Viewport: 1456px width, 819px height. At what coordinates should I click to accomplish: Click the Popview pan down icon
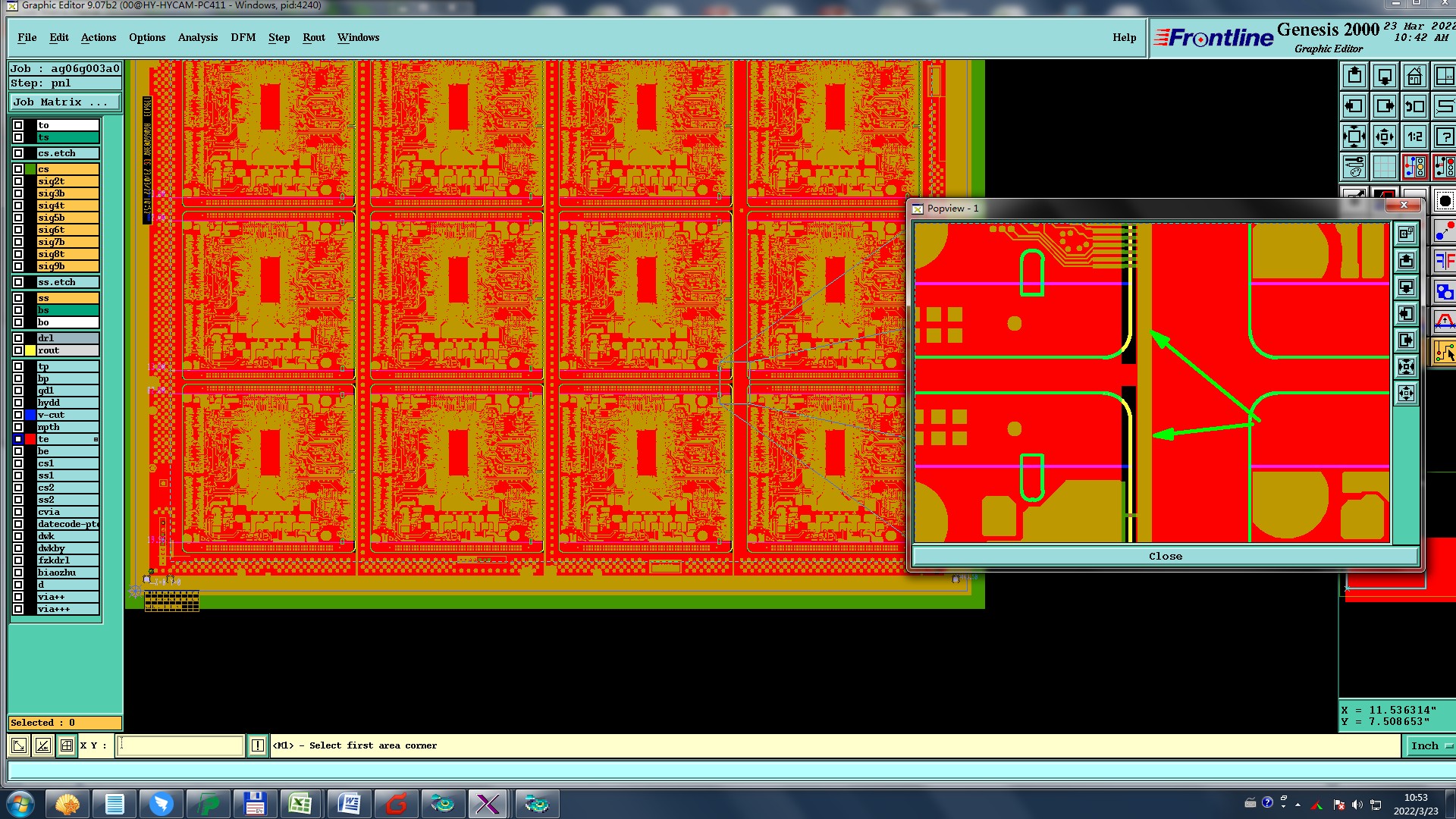1407,287
